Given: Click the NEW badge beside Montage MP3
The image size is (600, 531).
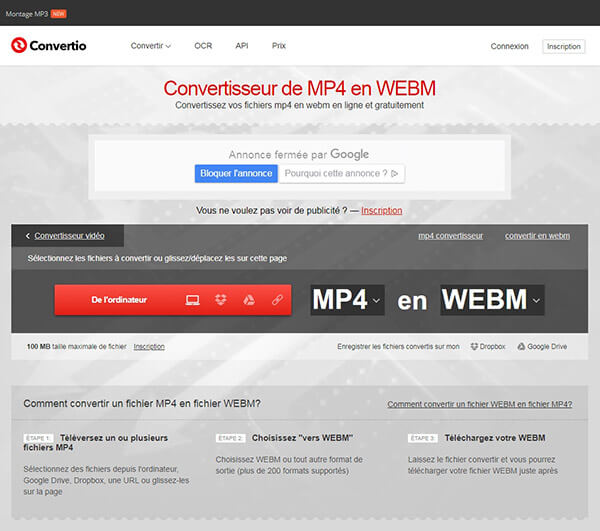Looking at the screenshot, I should (59, 14).
